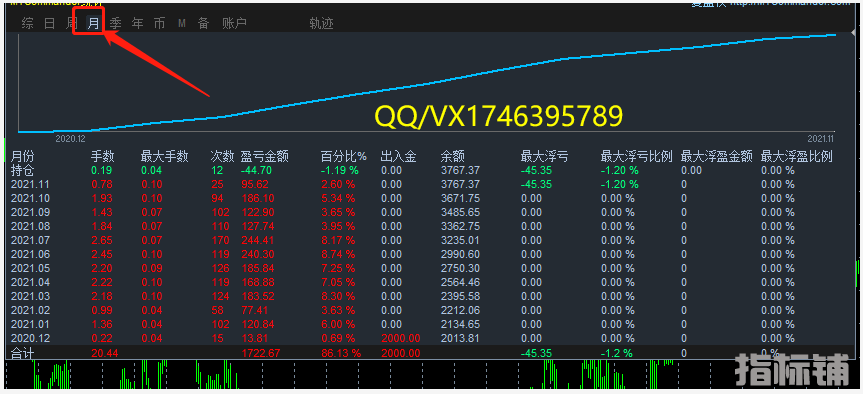Click the 最大浮盈金额 column header
The width and height of the screenshot is (863, 394).
(x=717, y=157)
